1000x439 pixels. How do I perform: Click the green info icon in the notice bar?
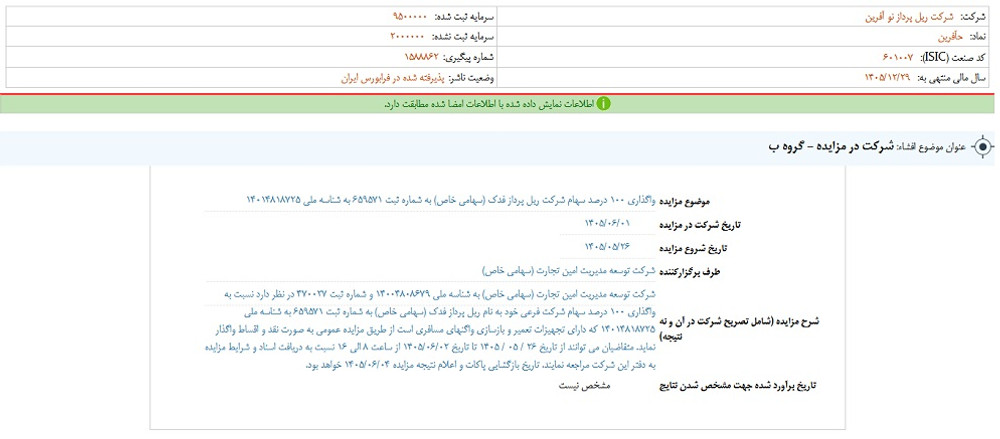(x=604, y=104)
